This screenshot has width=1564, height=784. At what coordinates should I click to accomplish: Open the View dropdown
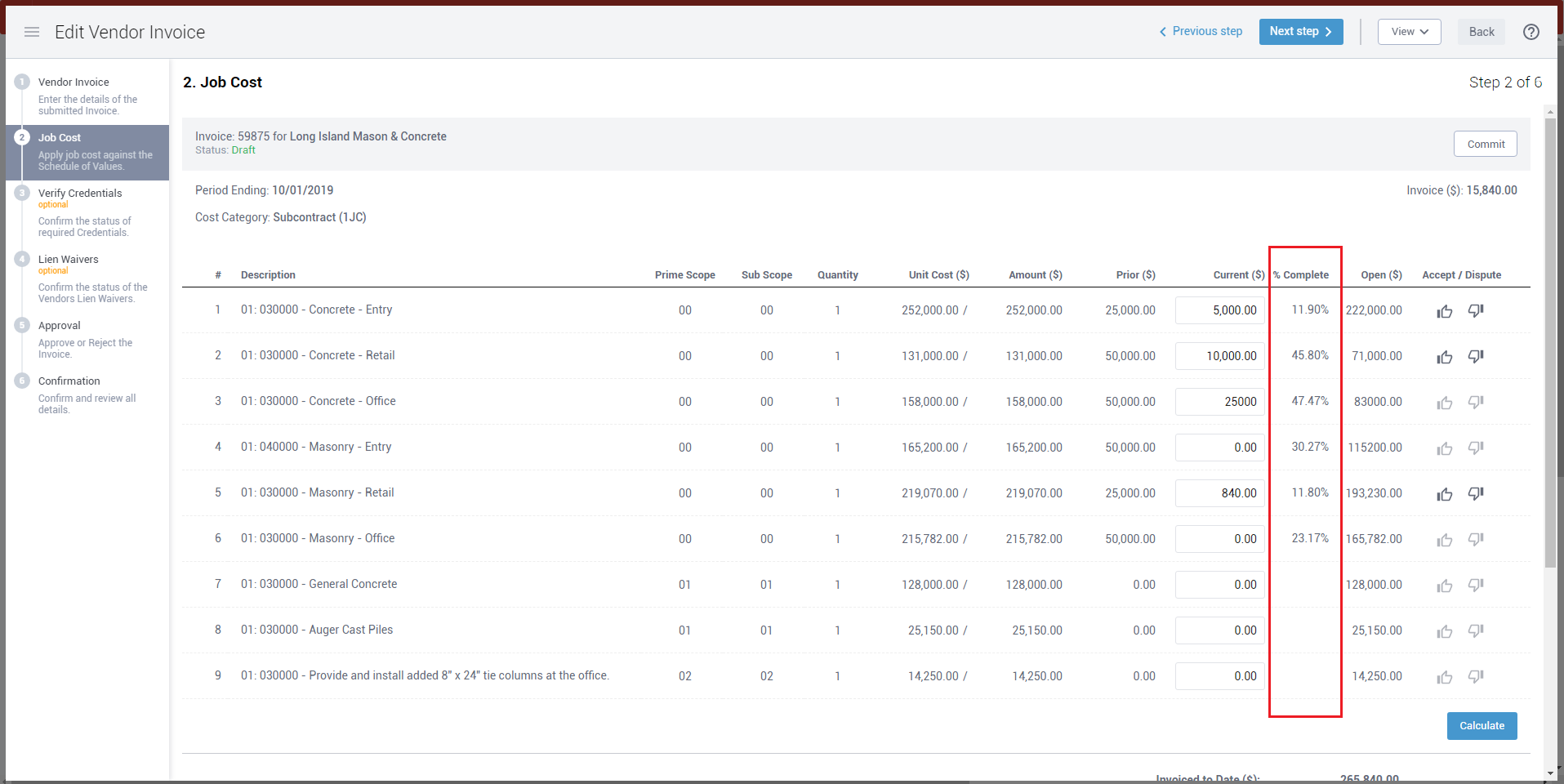click(x=1409, y=32)
